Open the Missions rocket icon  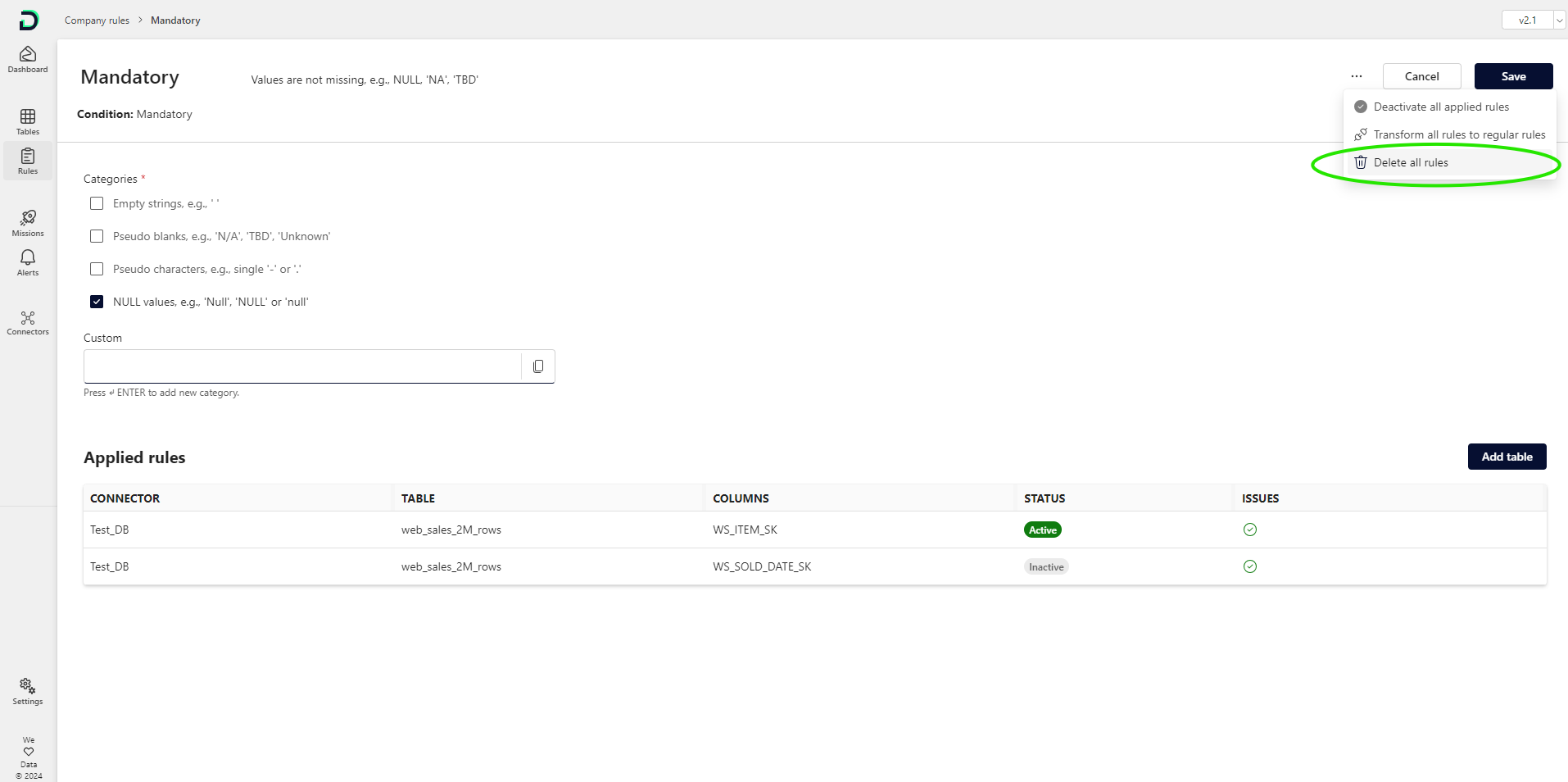[x=28, y=222]
